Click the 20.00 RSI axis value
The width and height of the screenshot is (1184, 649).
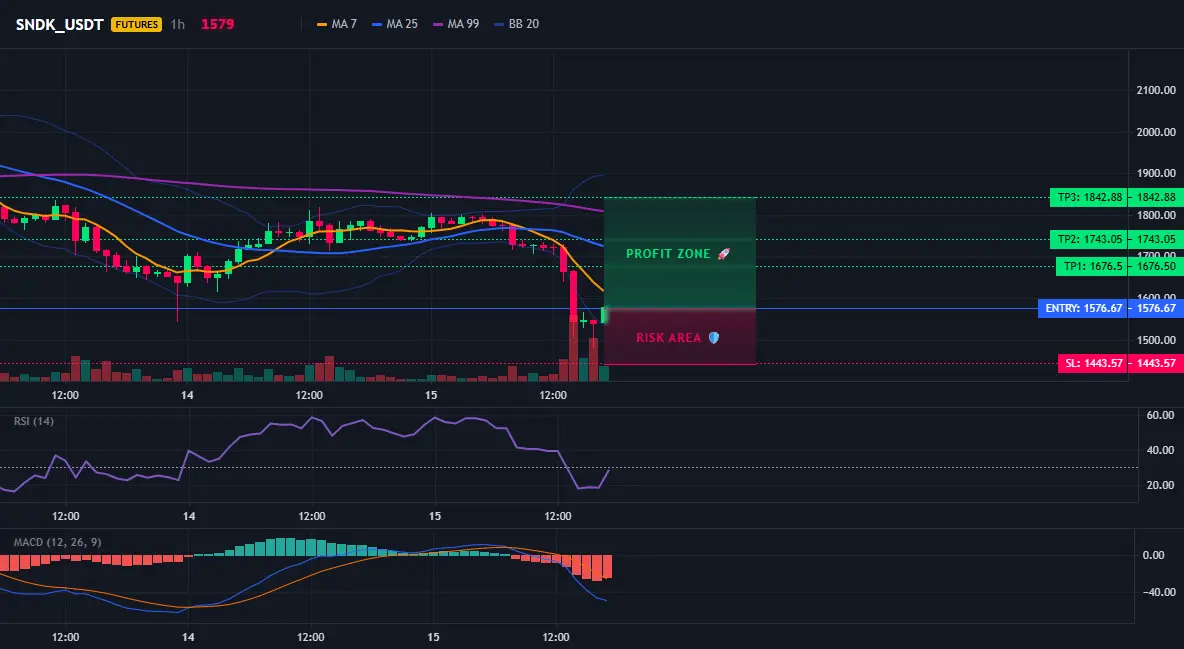coord(1160,485)
